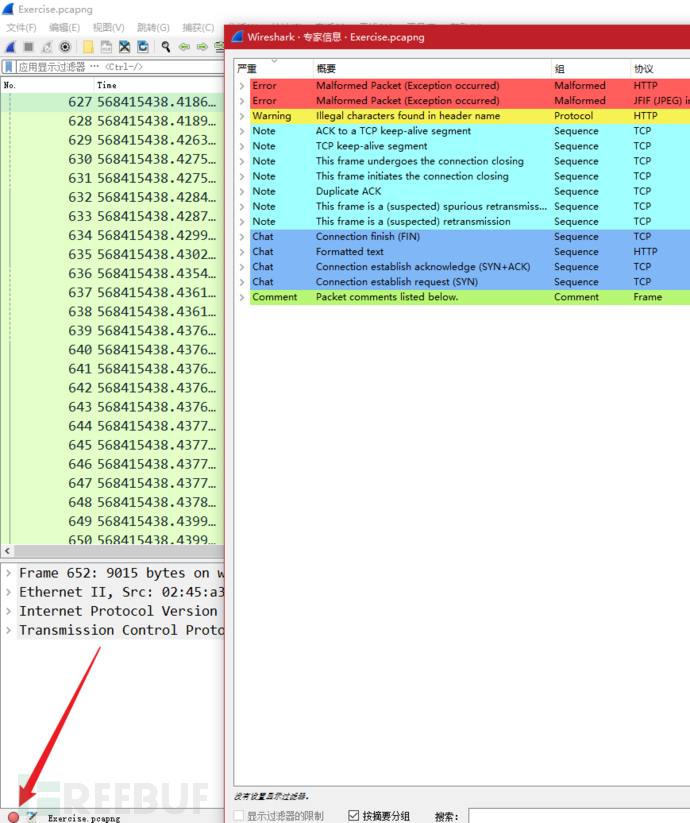Open the 视图(V) menu

pos(109,27)
